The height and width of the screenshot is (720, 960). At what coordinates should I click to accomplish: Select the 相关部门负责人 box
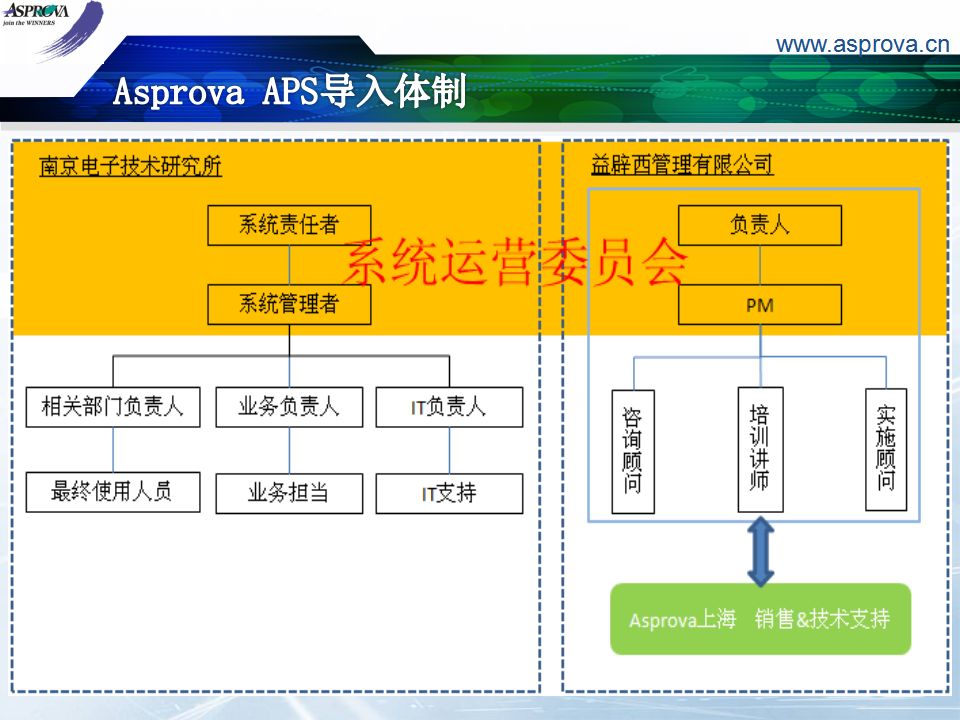click(x=113, y=407)
